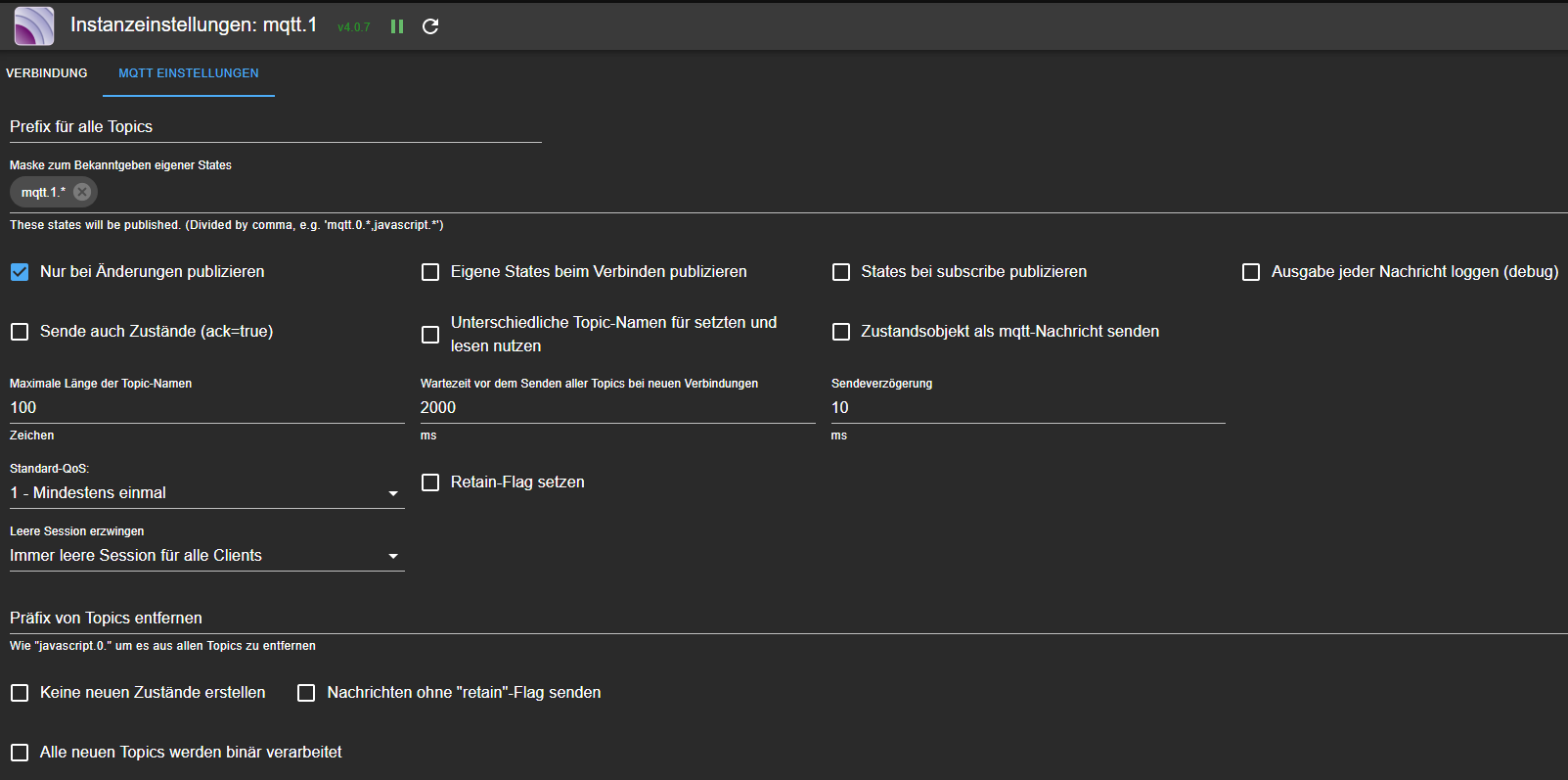This screenshot has width=1568, height=780.
Task: Click the Sendeverzögerung value field
Action: [1027, 408]
